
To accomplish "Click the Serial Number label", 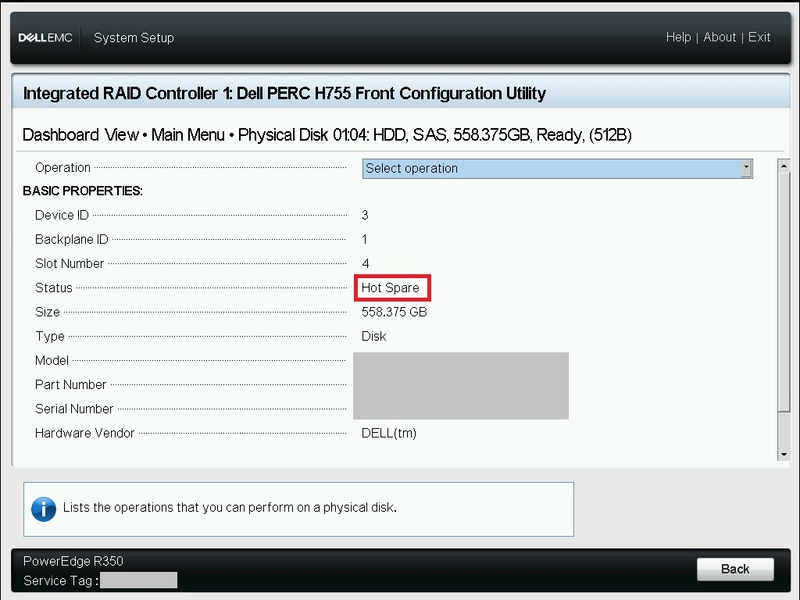I will pos(74,409).
